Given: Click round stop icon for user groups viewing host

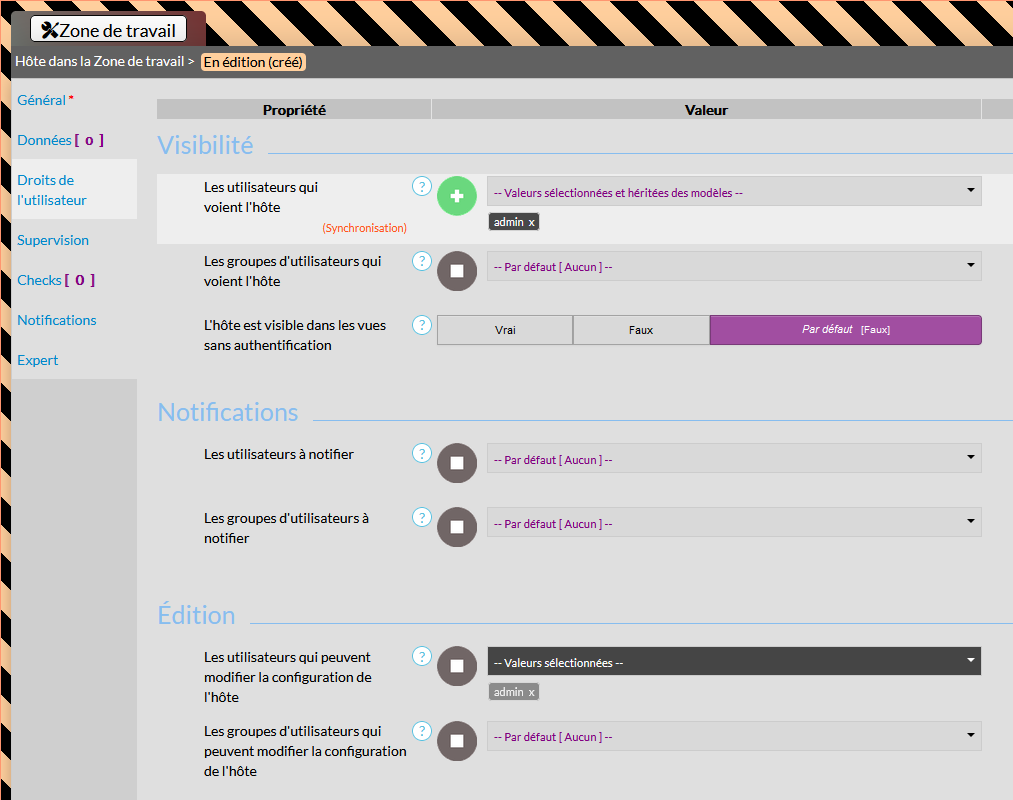Looking at the screenshot, I should click(x=457, y=270).
